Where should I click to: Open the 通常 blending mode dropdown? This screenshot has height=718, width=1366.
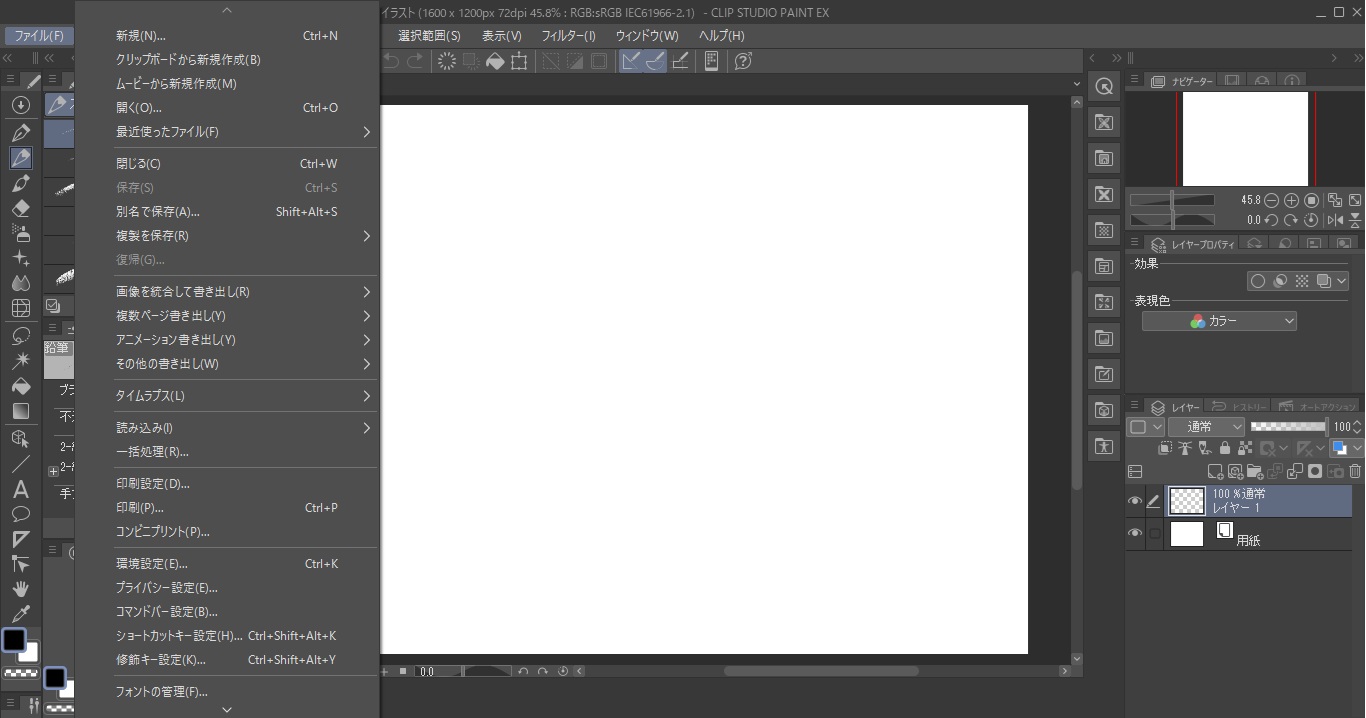click(1206, 427)
